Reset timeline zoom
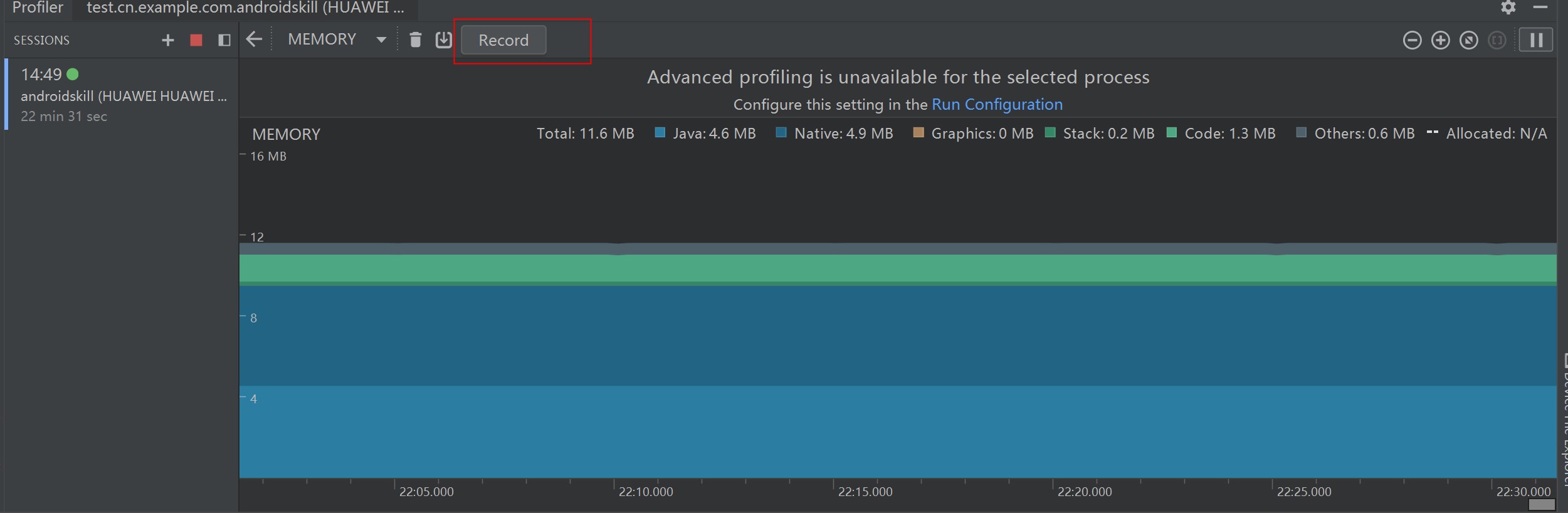The image size is (1568, 513). click(x=1468, y=40)
